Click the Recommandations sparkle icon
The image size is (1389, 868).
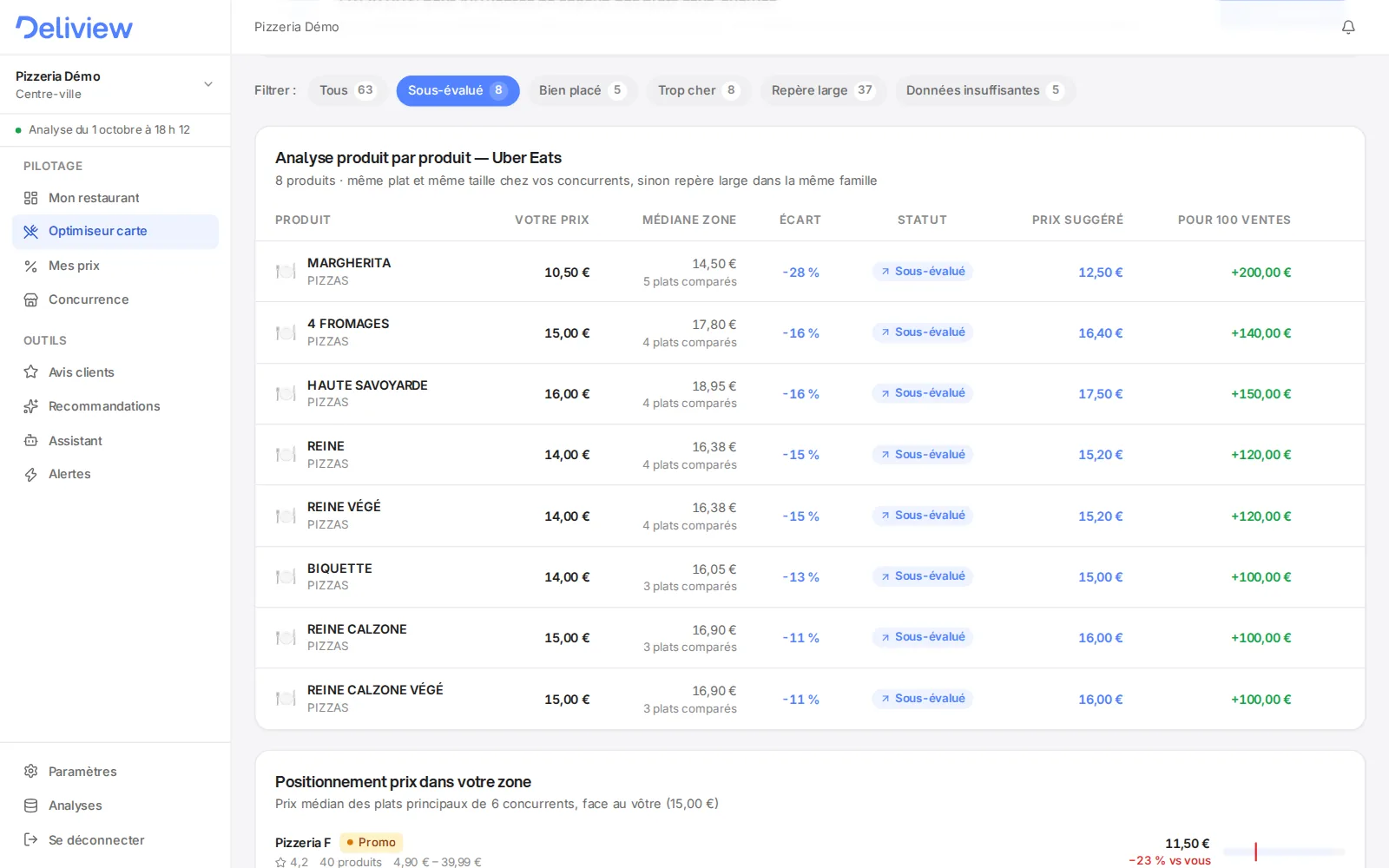(x=30, y=406)
